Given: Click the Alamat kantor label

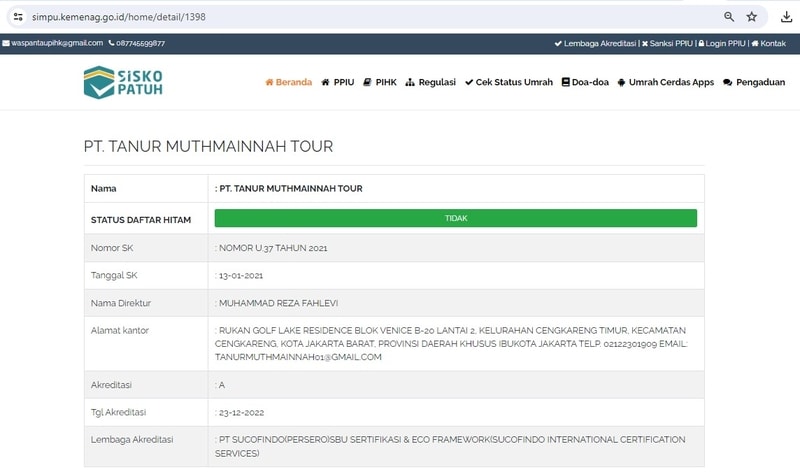Looking at the screenshot, I should pyautogui.click(x=120, y=331).
